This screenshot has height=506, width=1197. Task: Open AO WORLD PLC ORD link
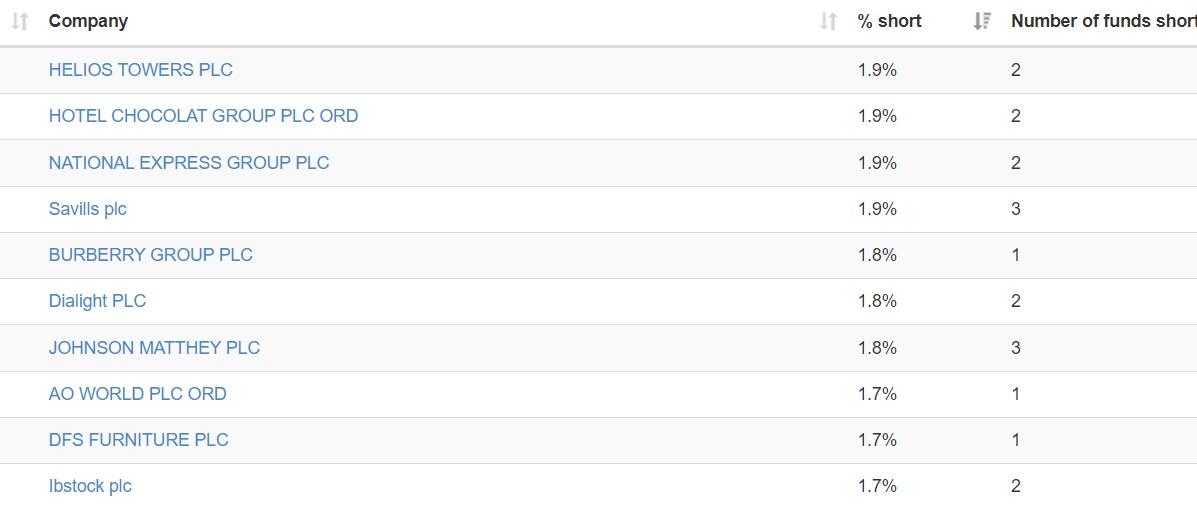(x=137, y=394)
